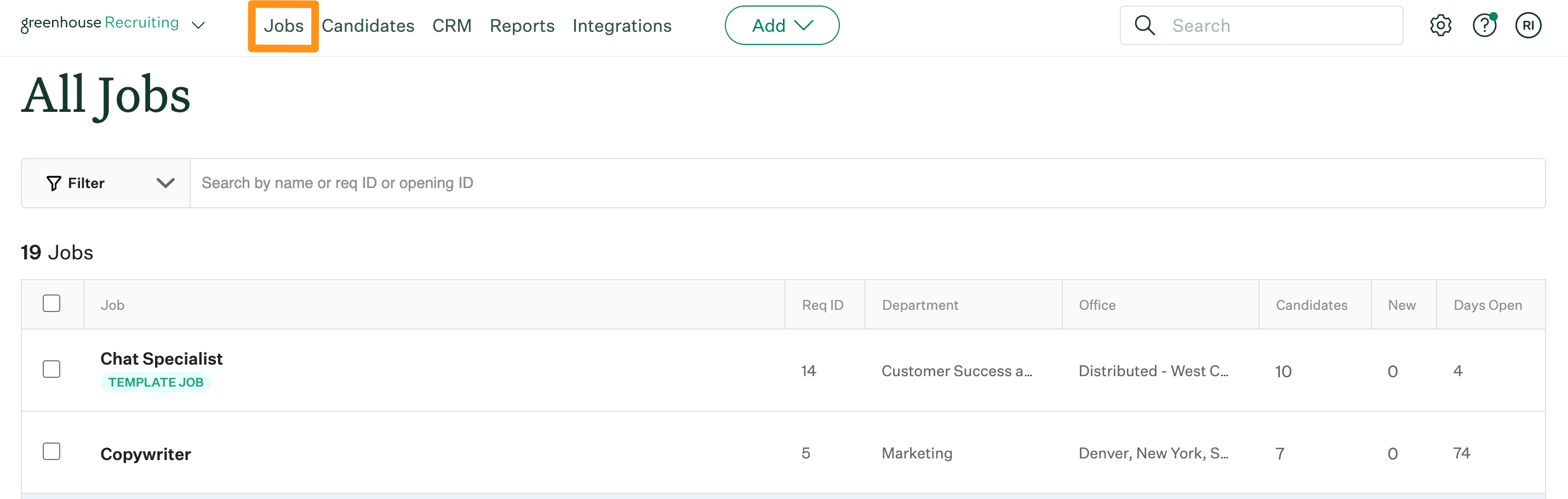The image size is (1568, 499).
Task: Open the CRM section
Action: tap(451, 26)
